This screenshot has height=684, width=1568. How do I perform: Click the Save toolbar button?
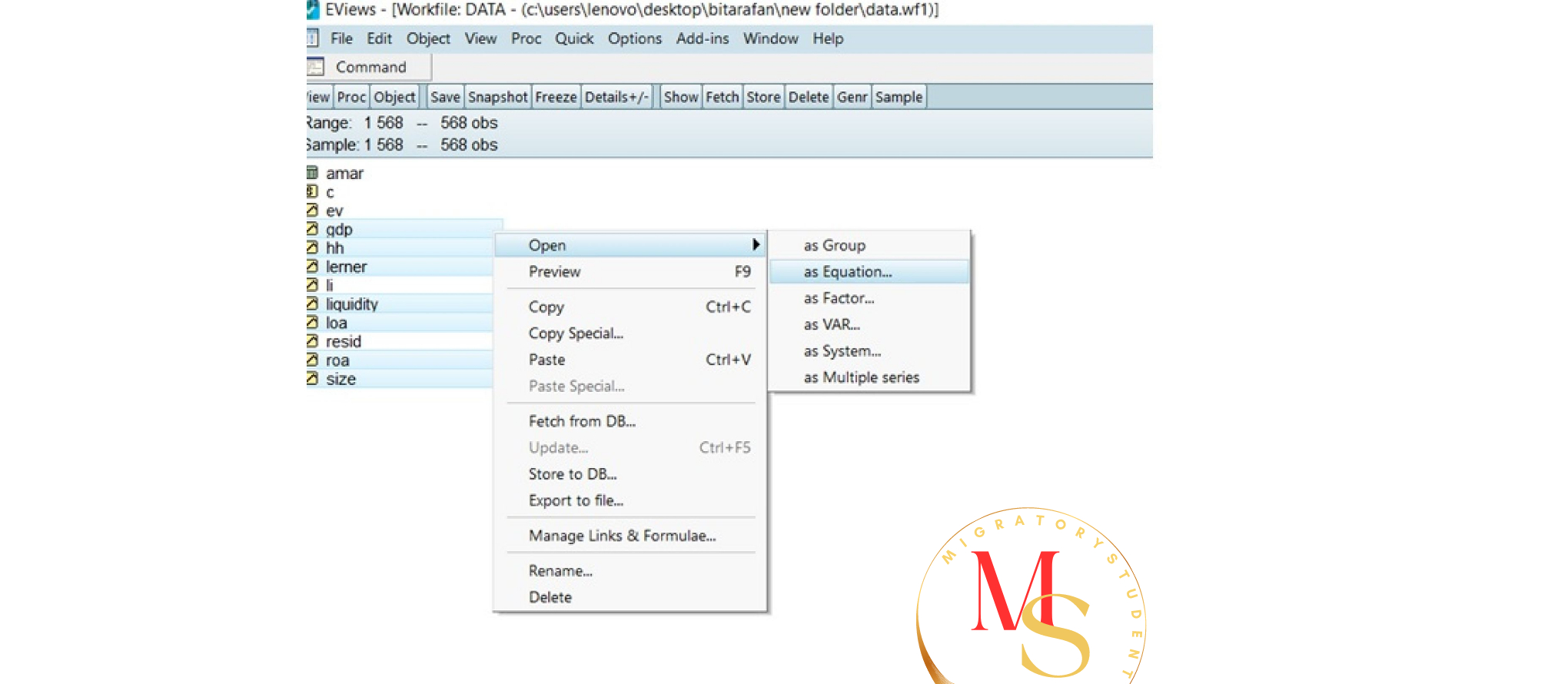[x=445, y=97]
